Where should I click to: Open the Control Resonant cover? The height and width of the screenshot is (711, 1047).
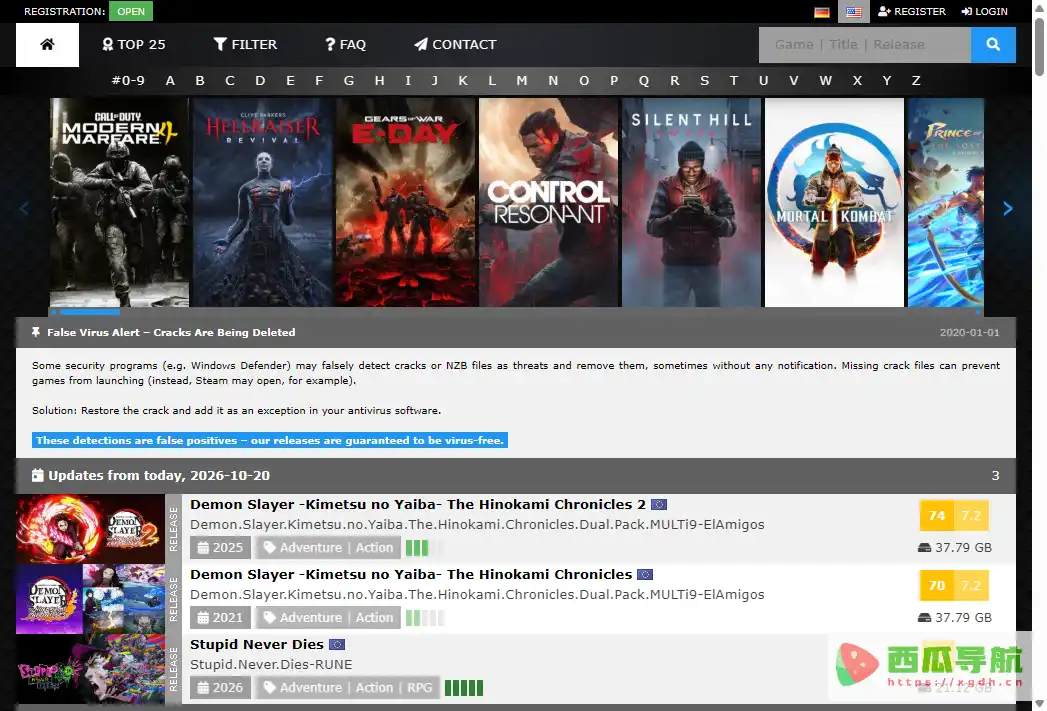click(x=549, y=202)
